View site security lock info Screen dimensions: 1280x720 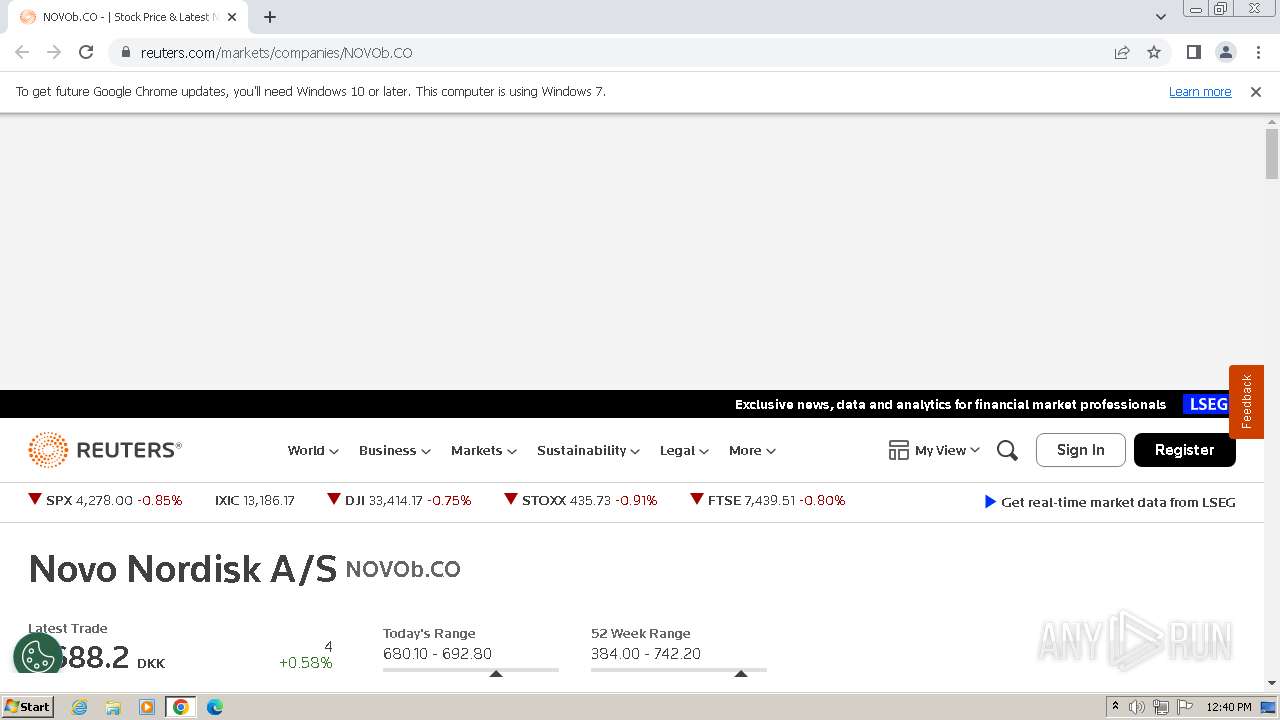pos(125,52)
